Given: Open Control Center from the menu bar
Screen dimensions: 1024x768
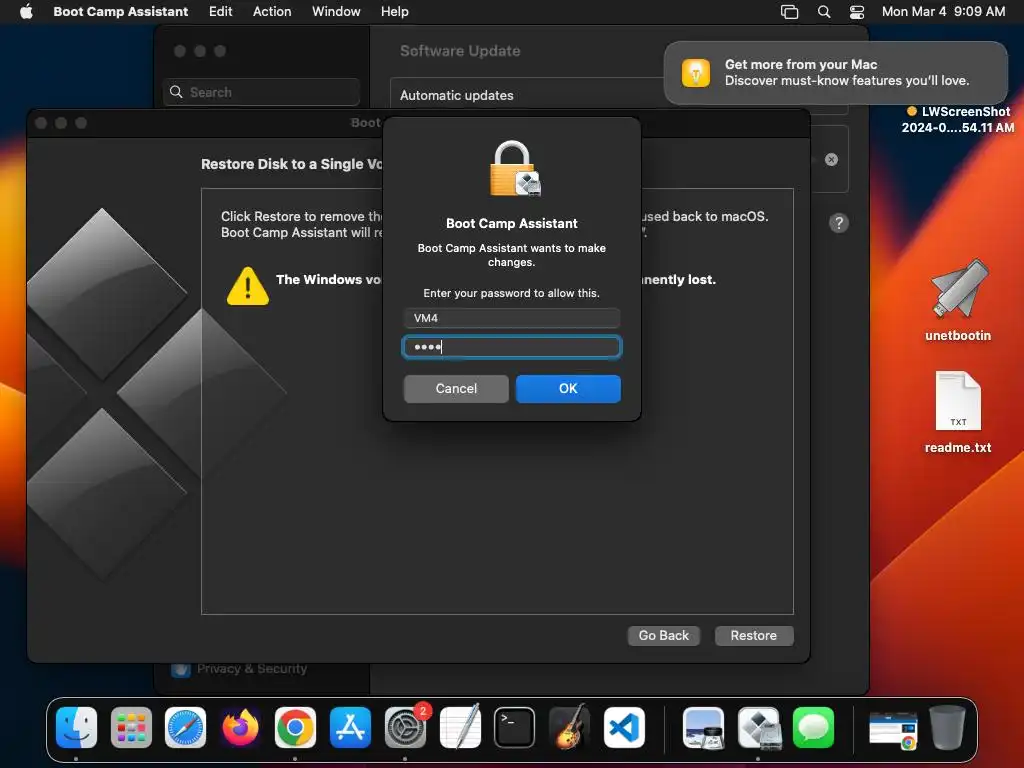Looking at the screenshot, I should (856, 11).
